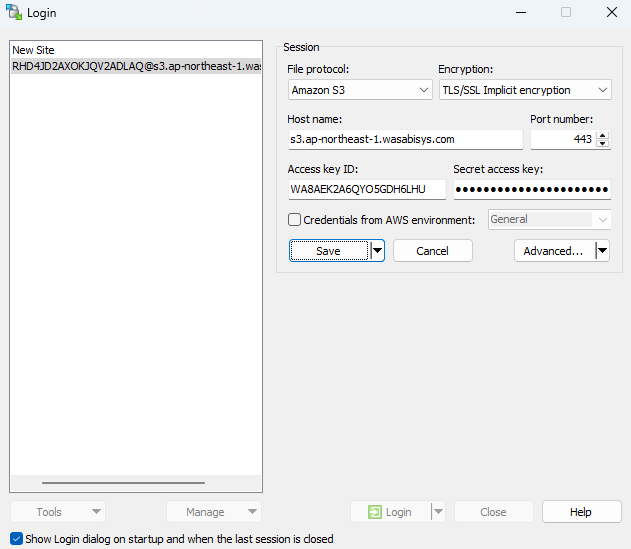The width and height of the screenshot is (631, 549).
Task: Click the WinSCP Login window title icon
Action: click(14, 12)
